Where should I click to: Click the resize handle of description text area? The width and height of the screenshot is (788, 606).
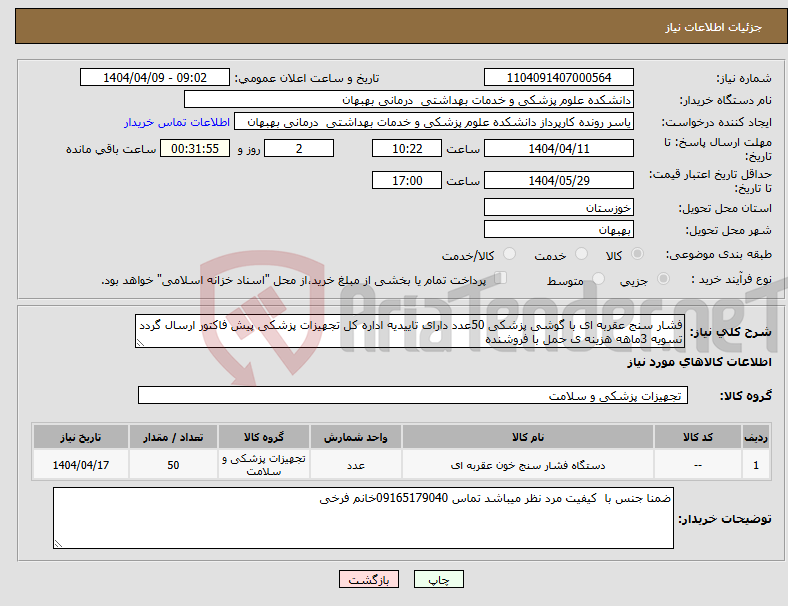coord(140,343)
